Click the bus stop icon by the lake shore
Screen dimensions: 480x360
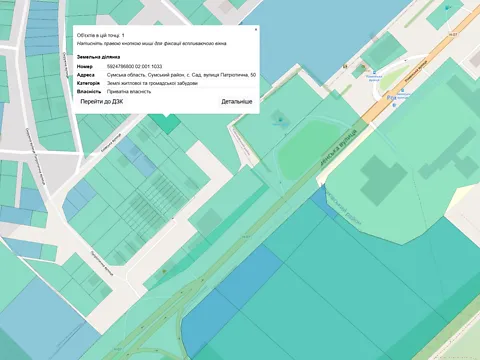[374, 72]
